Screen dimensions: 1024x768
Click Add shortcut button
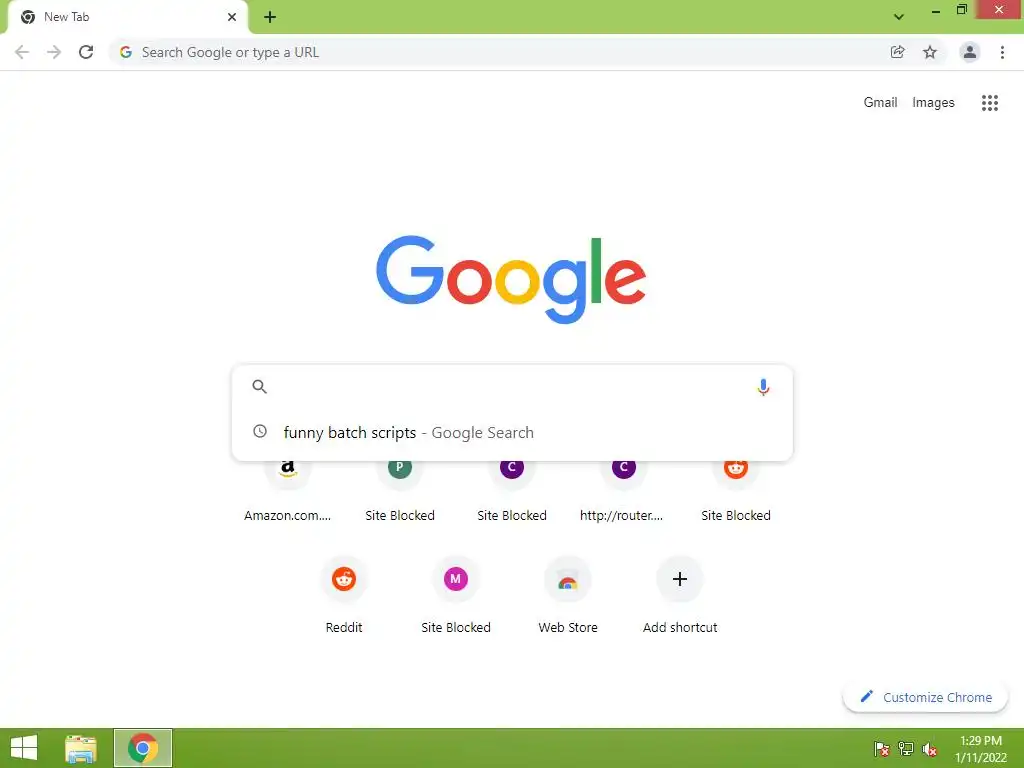pyautogui.click(x=680, y=595)
